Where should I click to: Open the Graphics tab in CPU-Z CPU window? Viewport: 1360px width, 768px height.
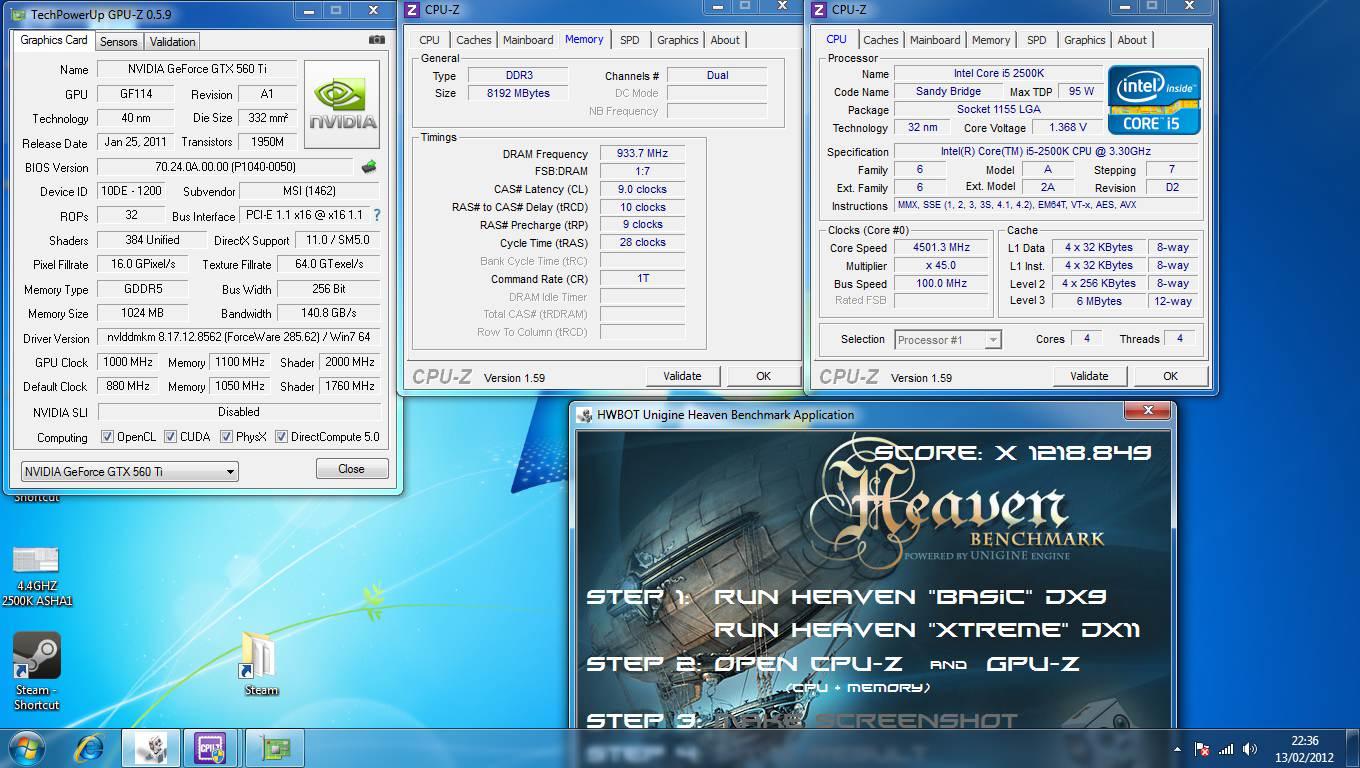[x=1084, y=40]
